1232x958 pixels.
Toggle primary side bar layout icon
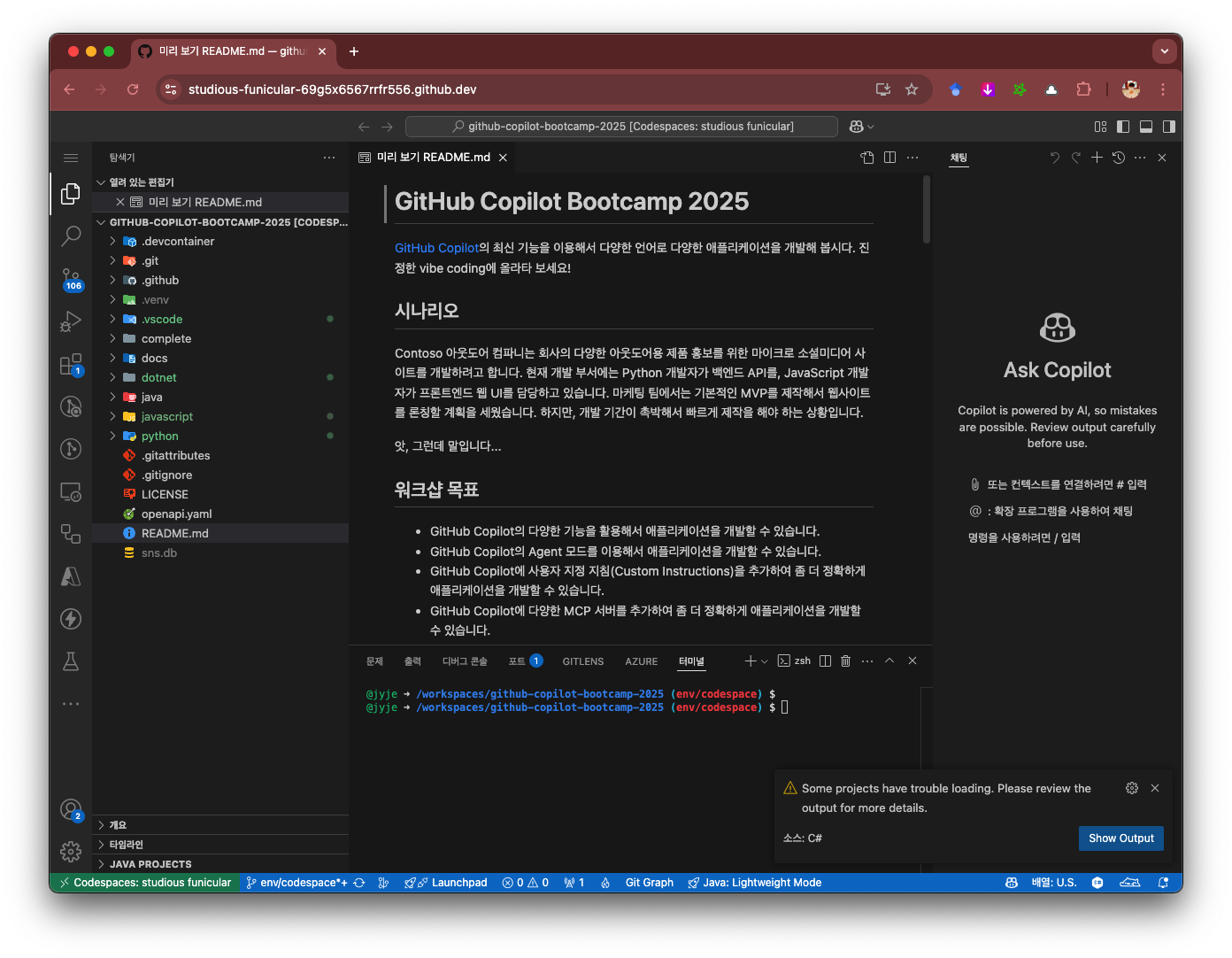(1123, 127)
